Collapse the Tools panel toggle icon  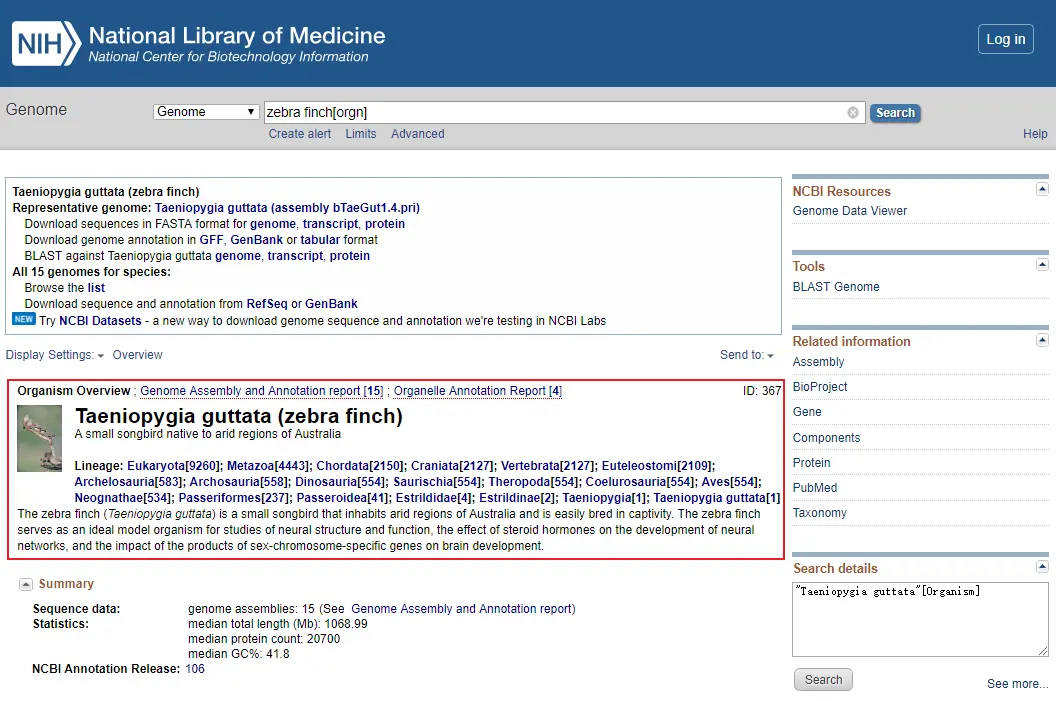point(1042,265)
